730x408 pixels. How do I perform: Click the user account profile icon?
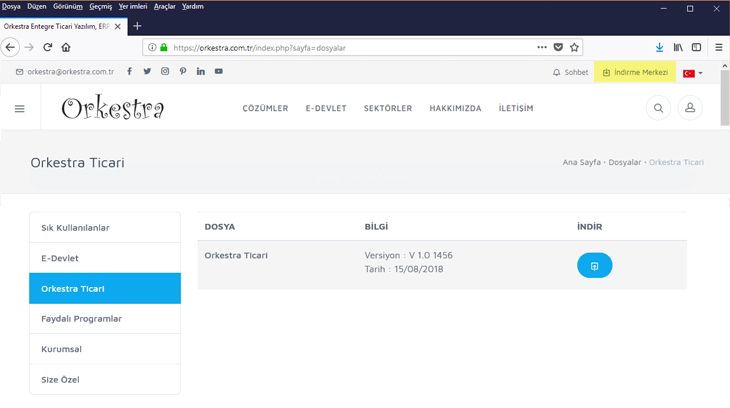(690, 108)
